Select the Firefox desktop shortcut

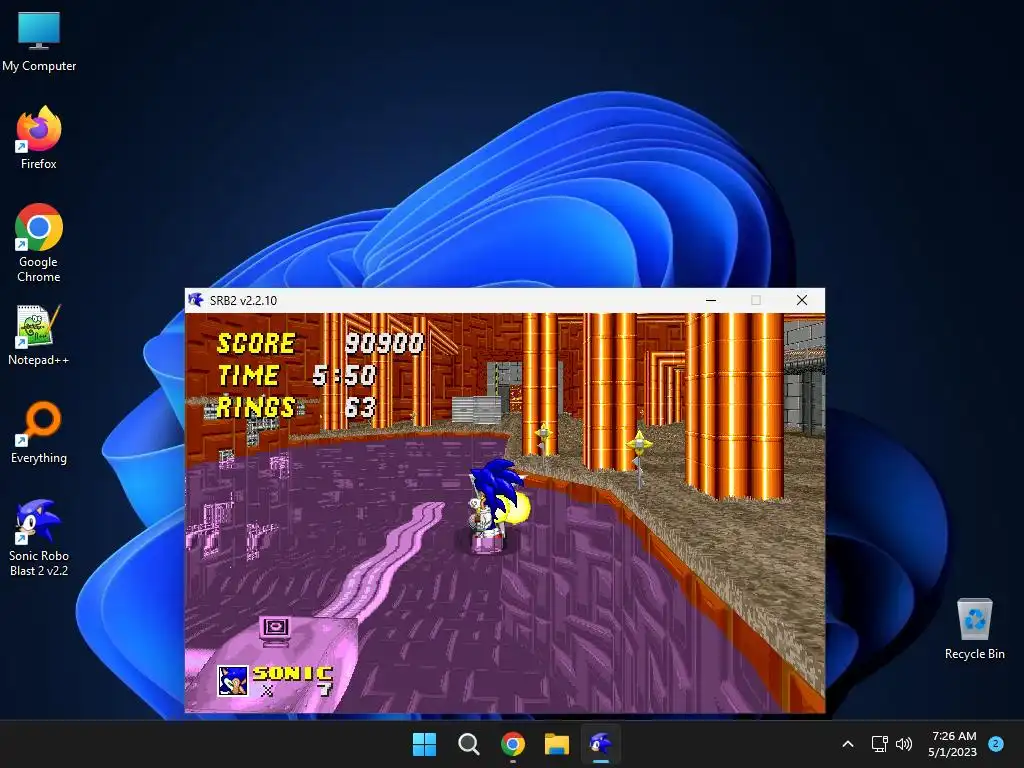click(39, 138)
